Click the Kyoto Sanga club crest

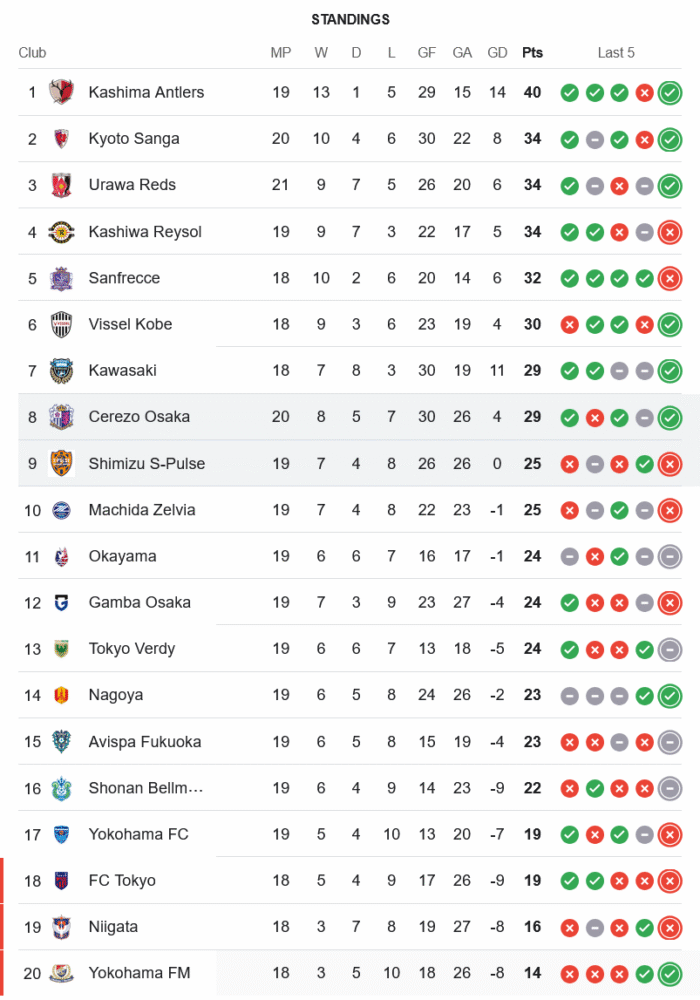62,139
